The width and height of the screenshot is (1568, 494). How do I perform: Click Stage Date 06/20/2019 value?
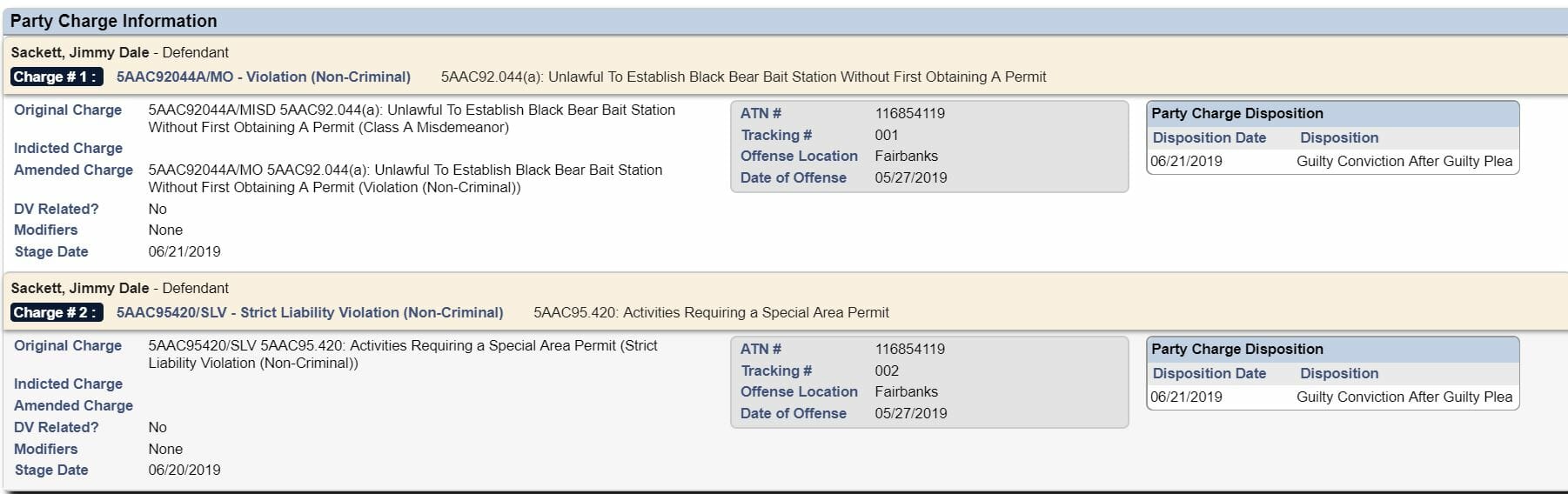[184, 470]
